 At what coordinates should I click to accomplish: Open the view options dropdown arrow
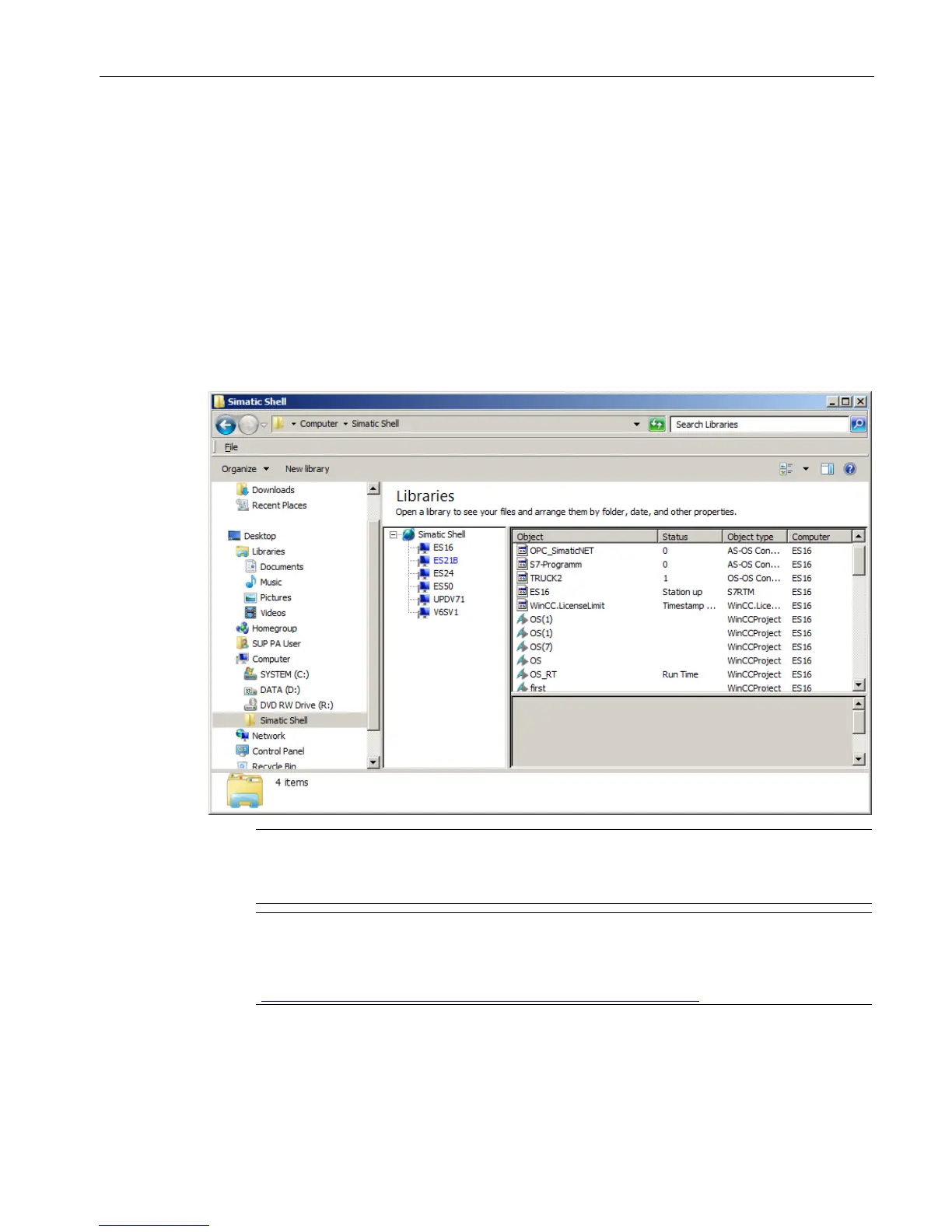[806, 469]
